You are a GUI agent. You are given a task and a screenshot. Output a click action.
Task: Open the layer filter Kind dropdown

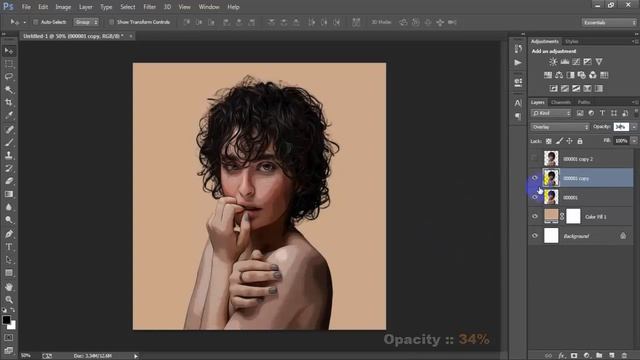pyautogui.click(x=551, y=113)
